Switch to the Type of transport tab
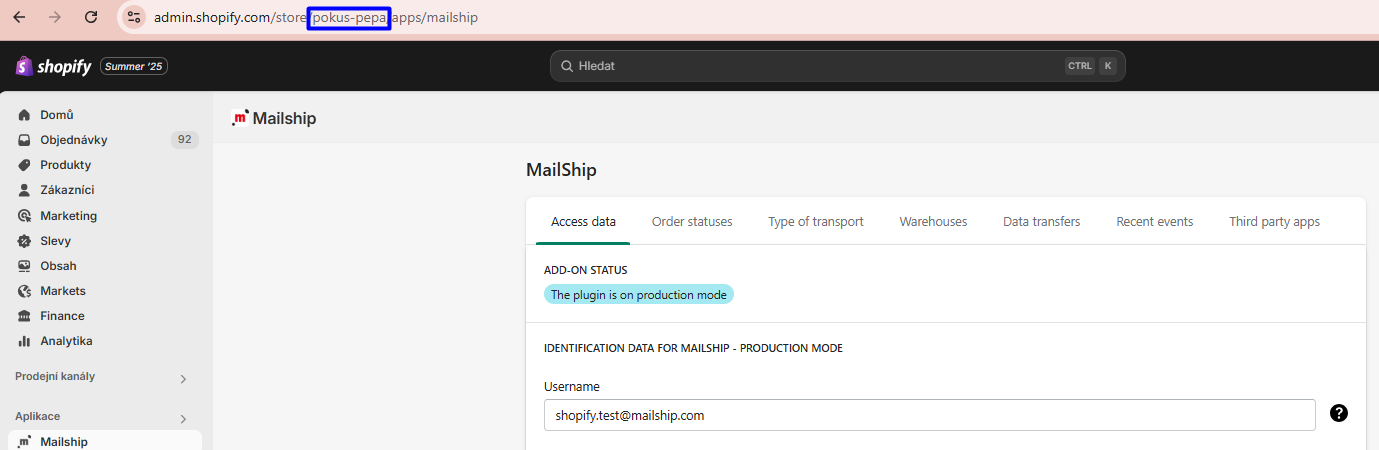The height and width of the screenshot is (450, 1379). [815, 222]
